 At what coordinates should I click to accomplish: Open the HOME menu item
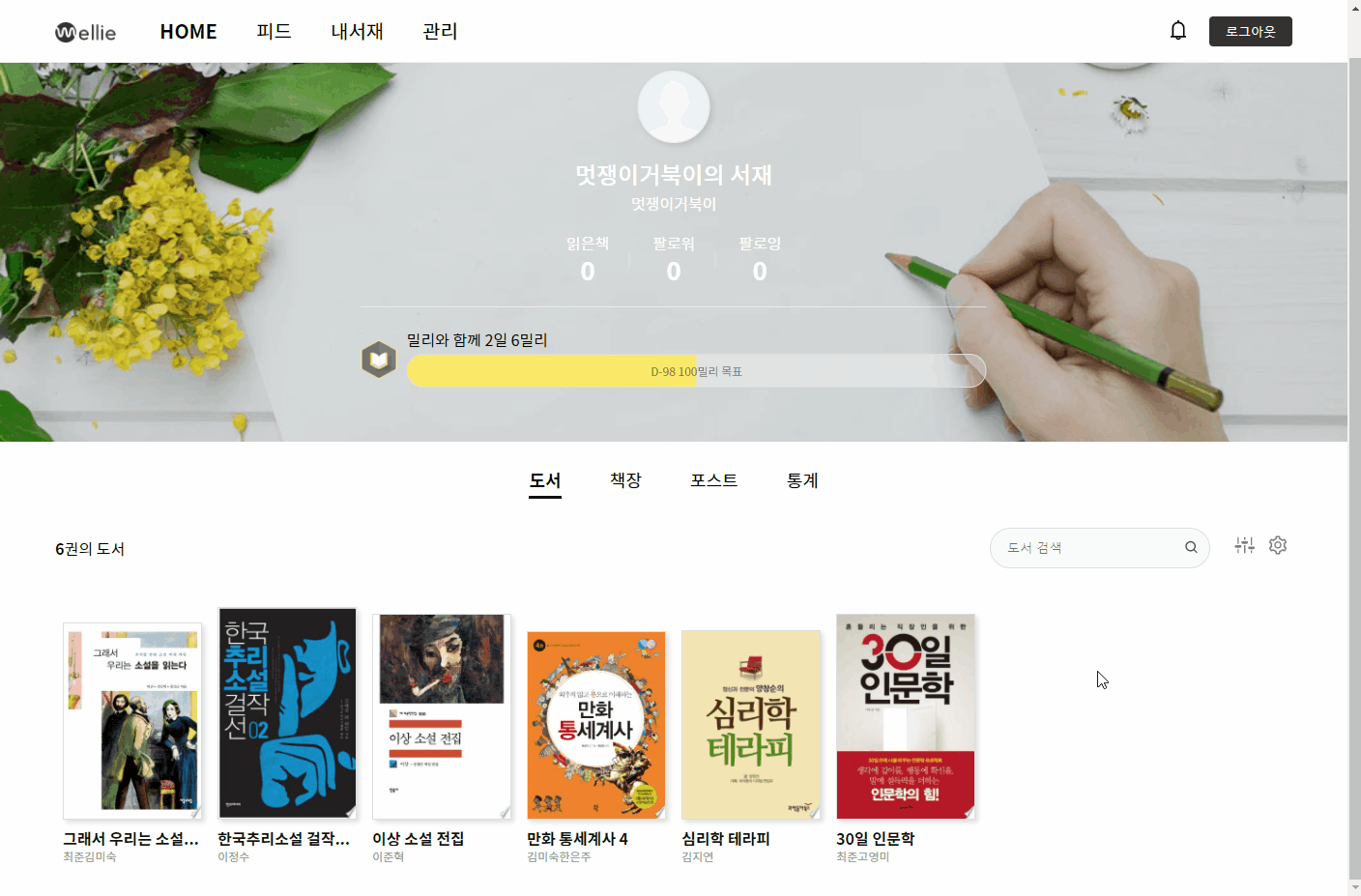188,31
